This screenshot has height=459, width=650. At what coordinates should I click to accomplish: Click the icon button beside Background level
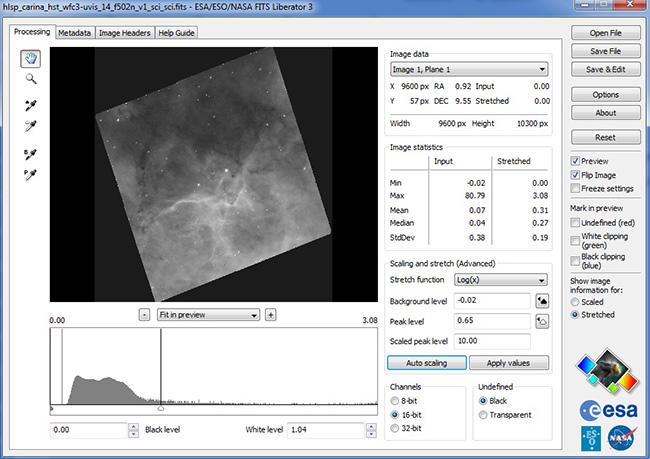coord(542,300)
